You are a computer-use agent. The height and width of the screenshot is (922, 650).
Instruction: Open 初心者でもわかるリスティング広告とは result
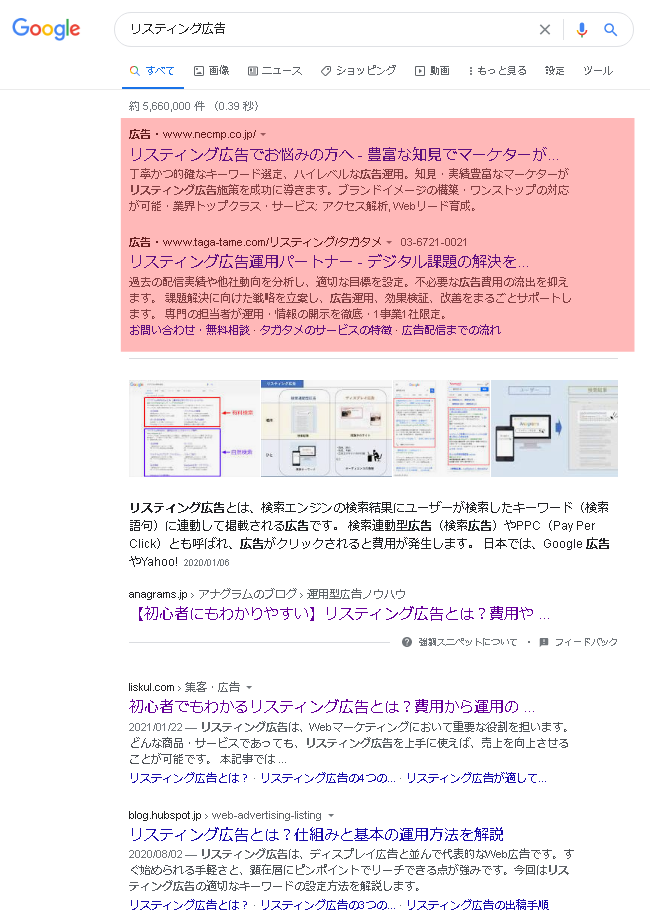[332, 706]
